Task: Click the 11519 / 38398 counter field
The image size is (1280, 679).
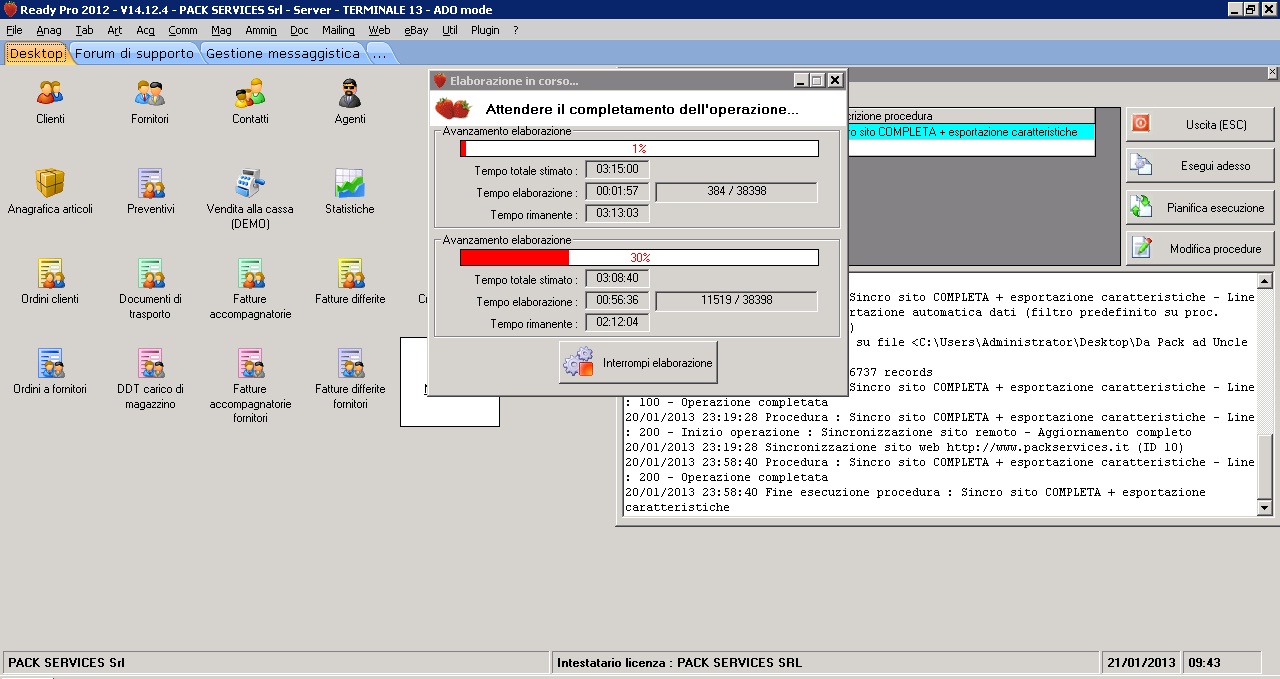Action: coord(736,300)
